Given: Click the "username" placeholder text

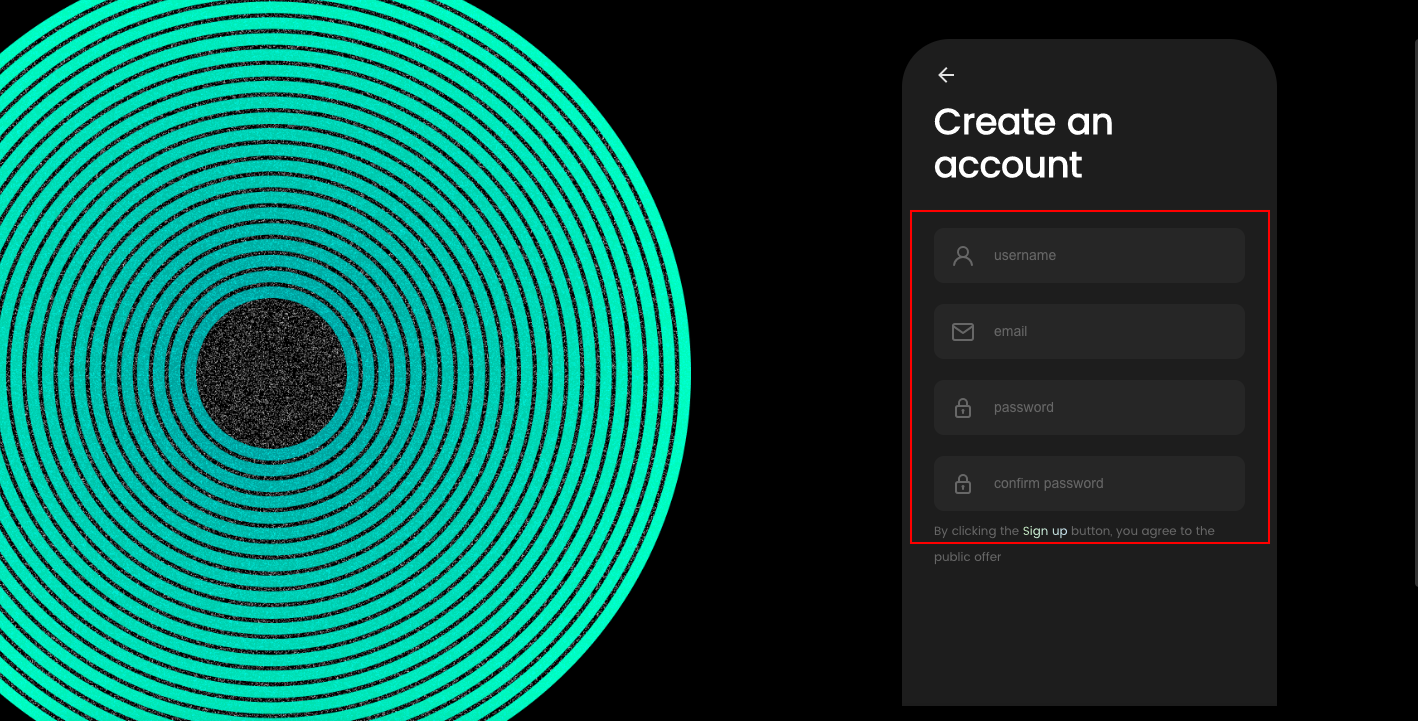Looking at the screenshot, I should [x=1024, y=256].
